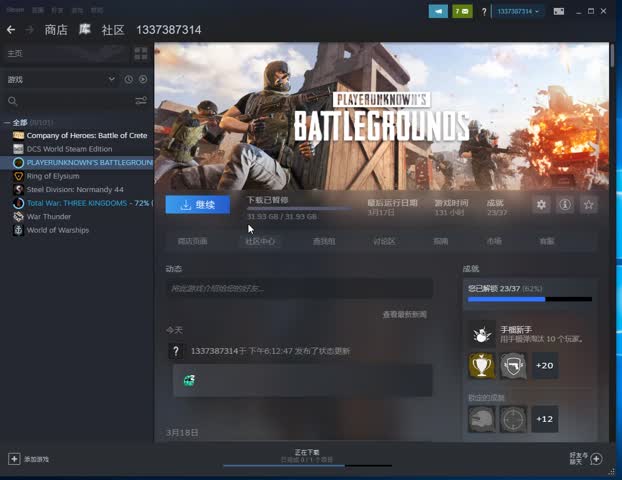
Task: Open the snowman grenade achievement icon
Action: click(x=482, y=334)
